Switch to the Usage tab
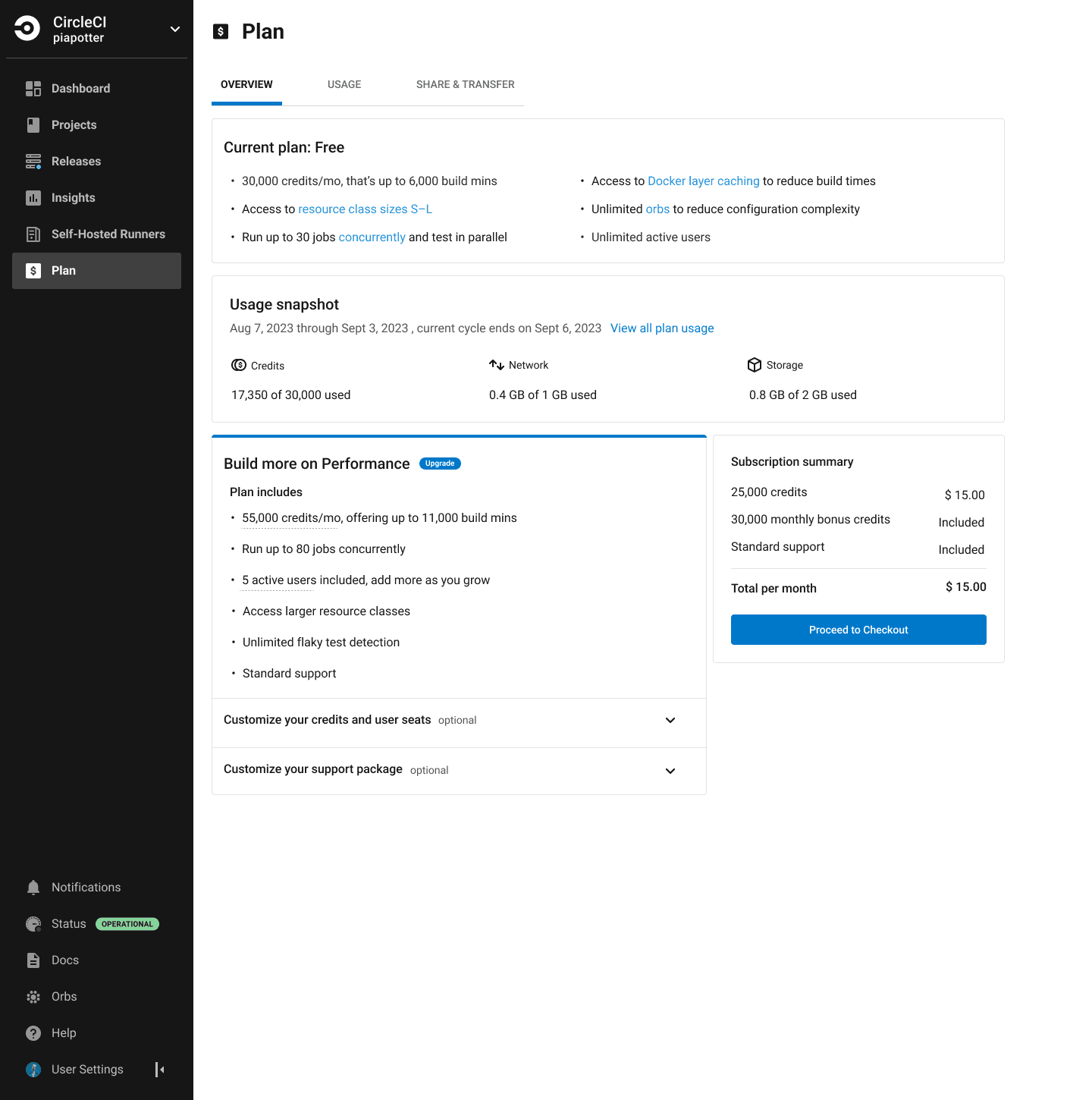The width and height of the screenshot is (1092, 1100). (344, 84)
